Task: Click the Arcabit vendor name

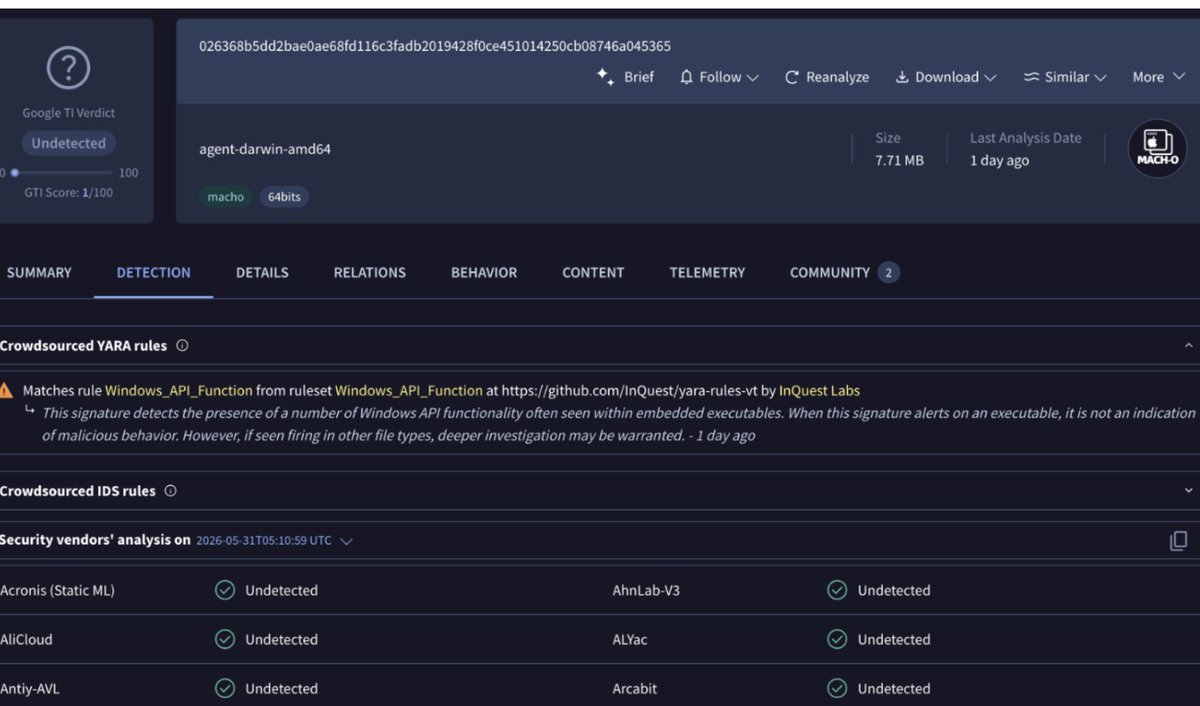Action: coord(635,688)
